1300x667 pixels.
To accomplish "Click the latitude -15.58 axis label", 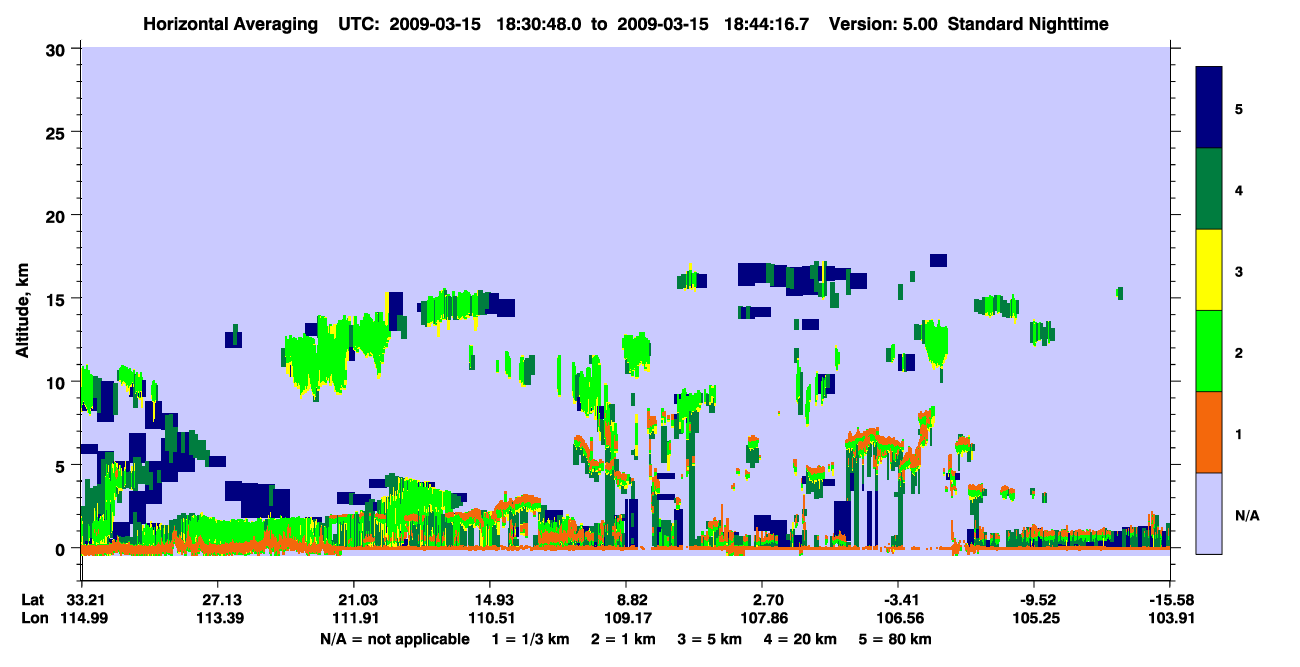I will (x=1169, y=600).
